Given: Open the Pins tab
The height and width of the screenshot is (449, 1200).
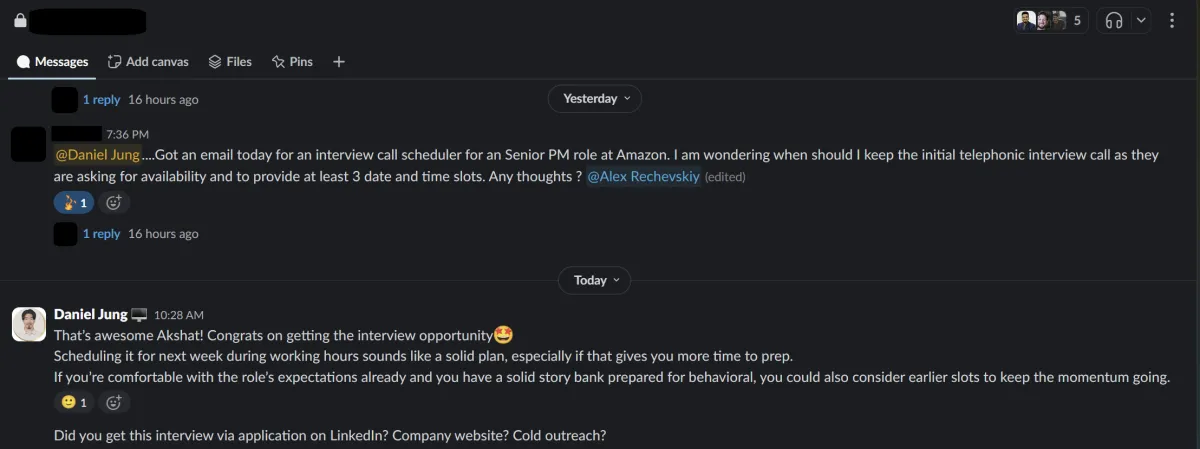Looking at the screenshot, I should click(x=292, y=62).
